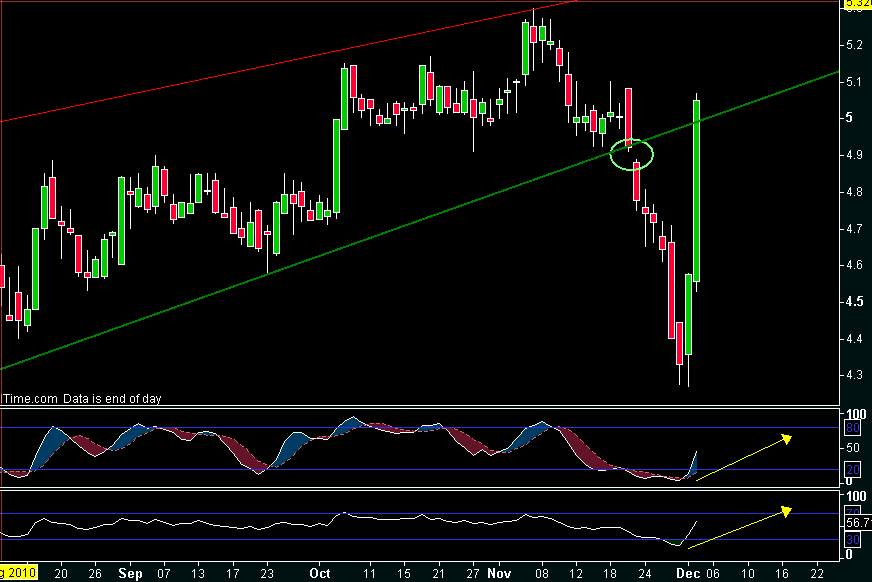Click date label 21 on time axis
872x582 pixels.
point(438,573)
